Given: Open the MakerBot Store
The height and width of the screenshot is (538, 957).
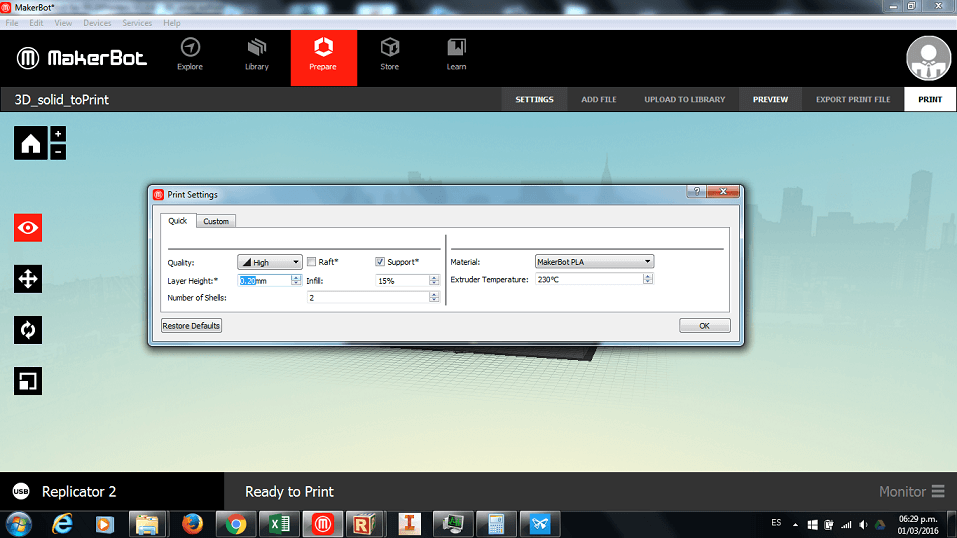Looking at the screenshot, I should coord(389,54).
